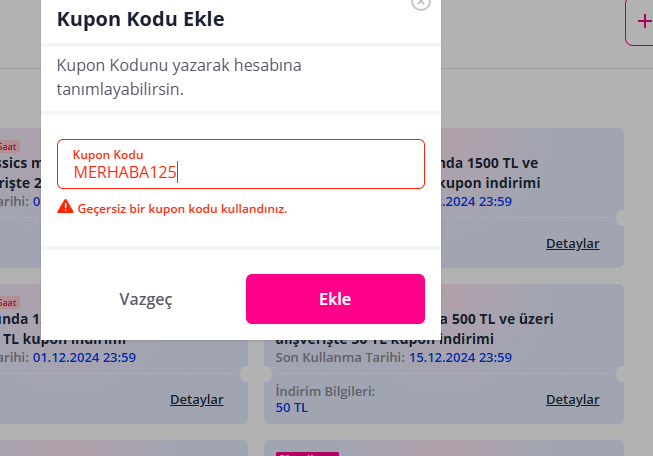Click the 'Saat' badge above the 01.12.2024 coupon
Image resolution: width=653 pixels, height=456 pixels.
tap(8, 302)
